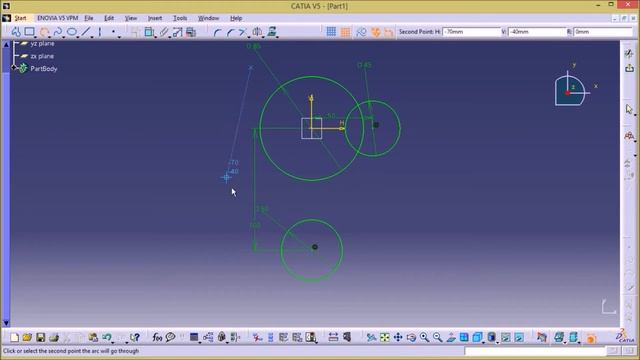The height and width of the screenshot is (360, 640).
Task: Click the H value input field
Action: [x=471, y=32]
